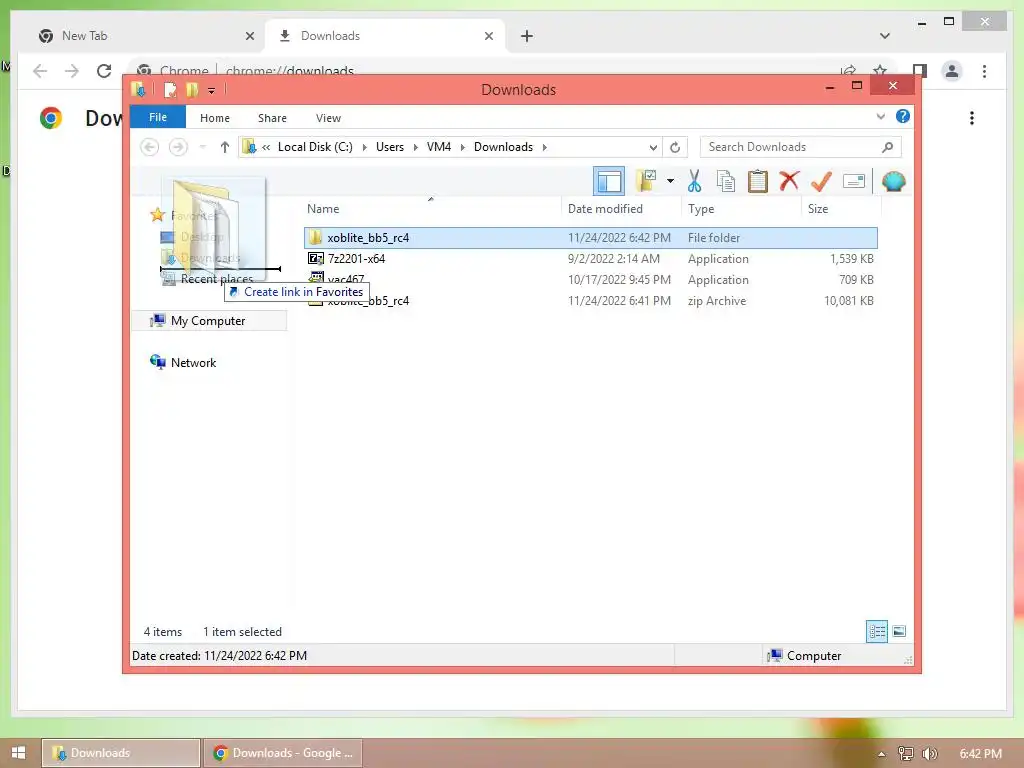The image size is (1024, 768).
Task: Delete item with the red X icon
Action: pos(789,181)
